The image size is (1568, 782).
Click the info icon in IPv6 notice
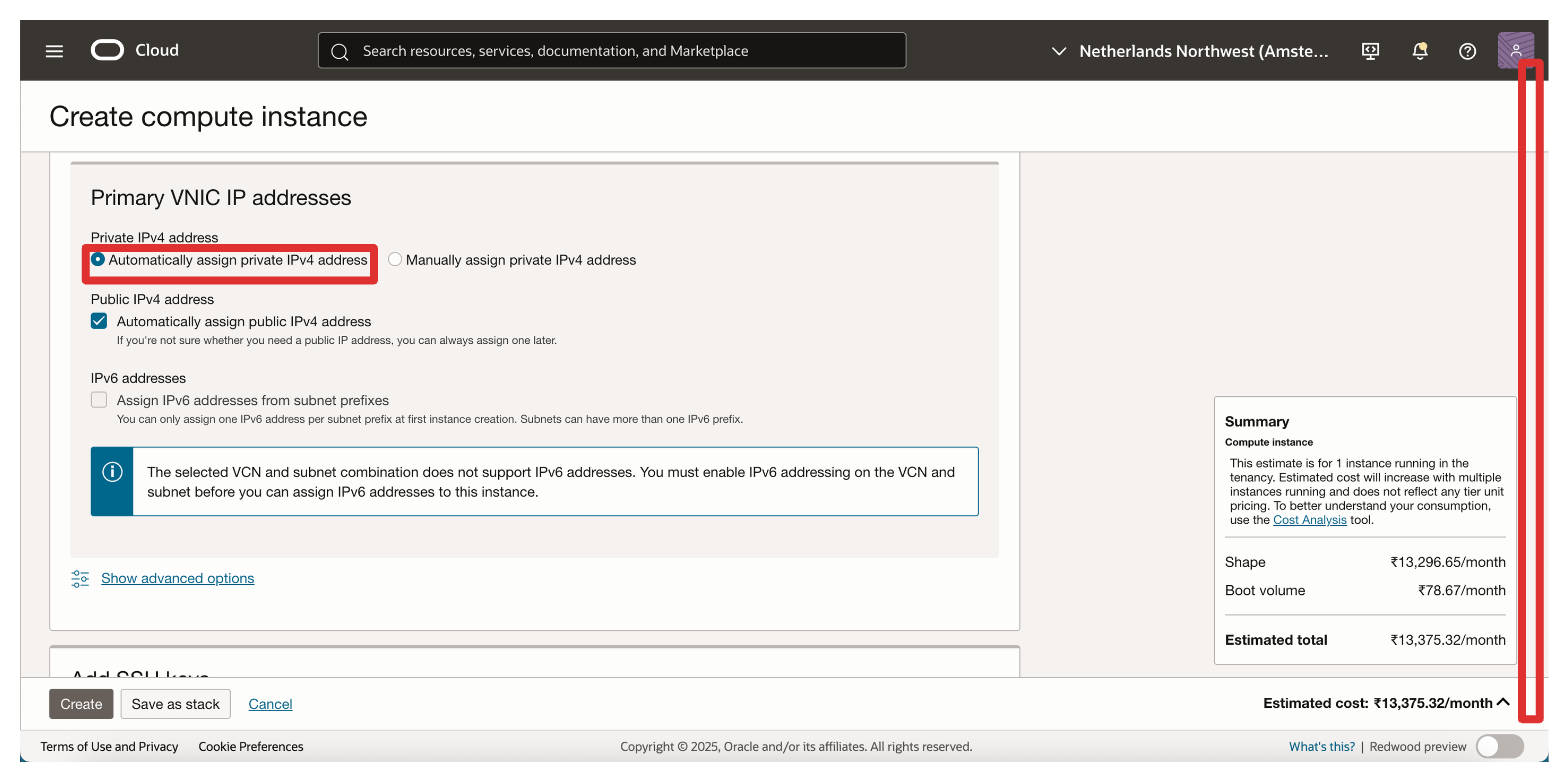112,472
